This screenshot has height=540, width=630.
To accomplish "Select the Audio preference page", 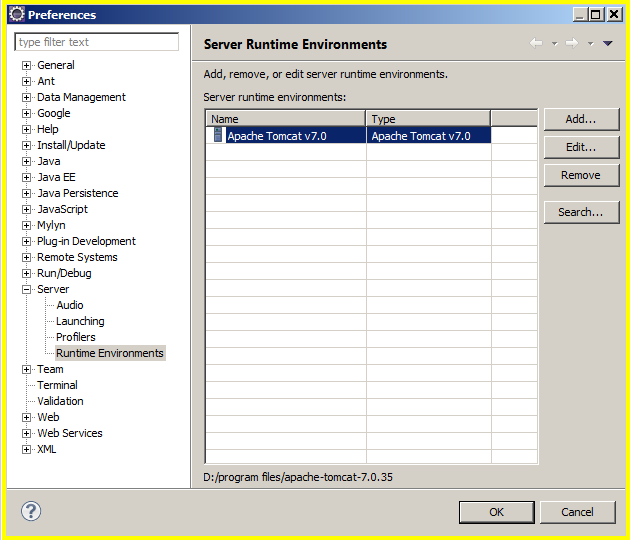I will pos(70,305).
